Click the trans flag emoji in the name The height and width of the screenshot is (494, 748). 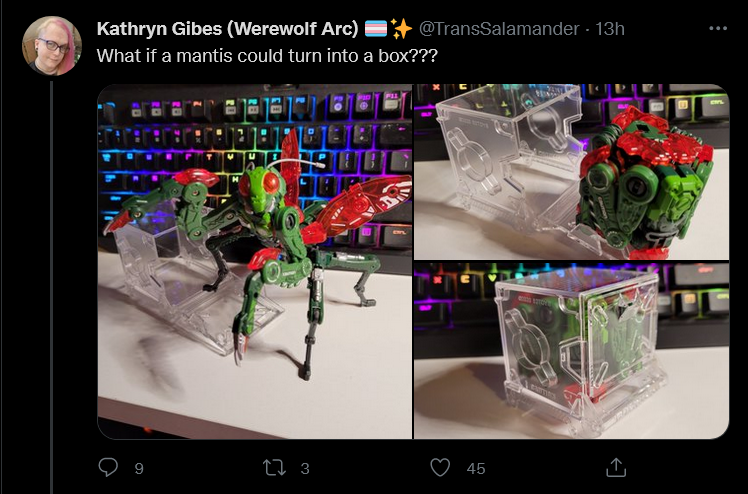[x=376, y=29]
